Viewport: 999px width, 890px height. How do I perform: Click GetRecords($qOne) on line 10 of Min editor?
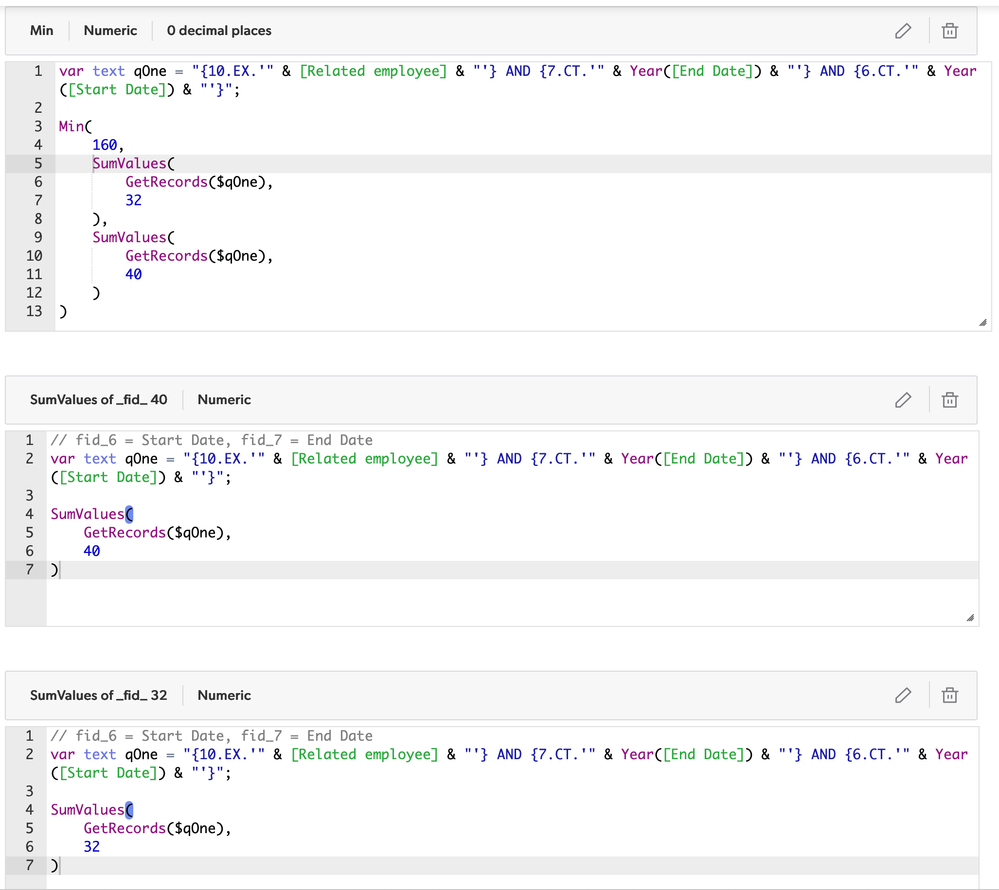(195, 256)
